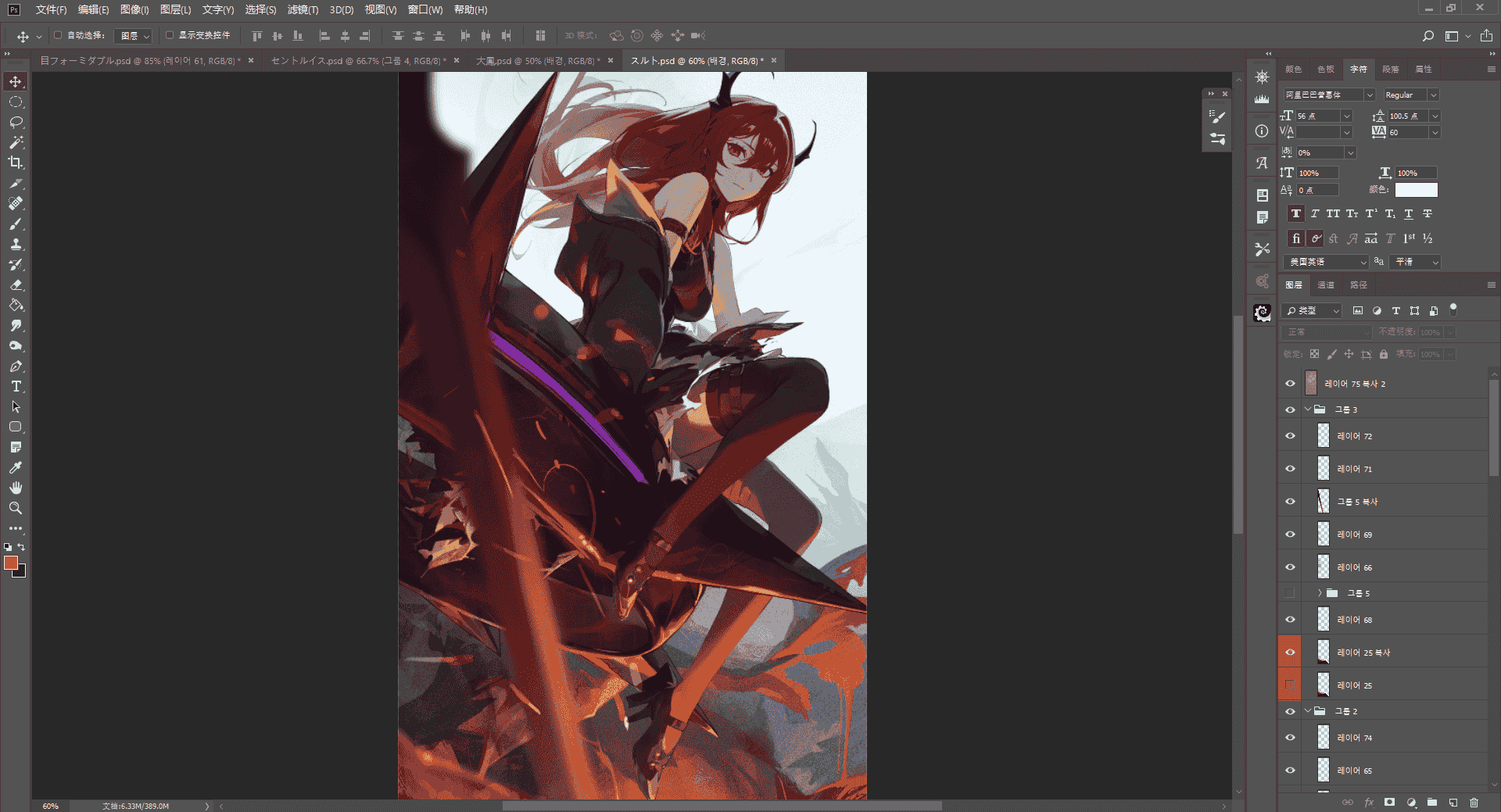Open the 美国英语 language dropdown
Image resolution: width=1501 pixels, height=812 pixels.
(1326, 262)
